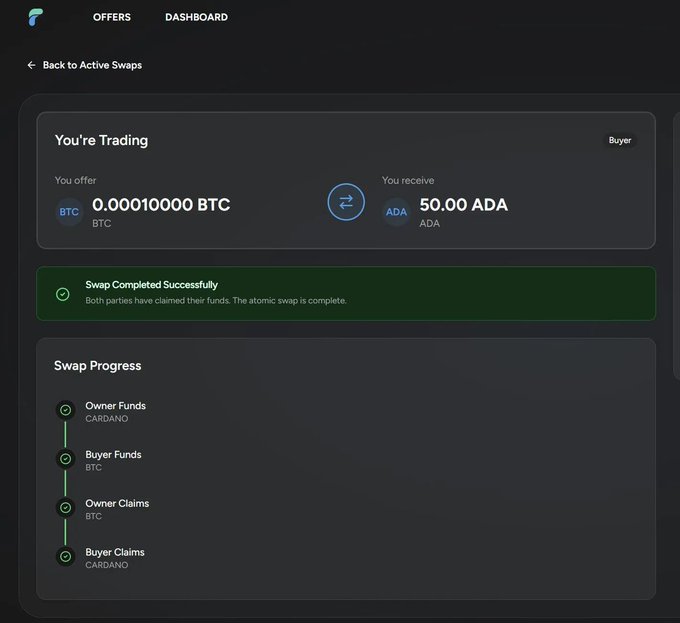Click the swap arrows circle icon
Image resolution: width=680 pixels, height=623 pixels.
tap(346, 202)
